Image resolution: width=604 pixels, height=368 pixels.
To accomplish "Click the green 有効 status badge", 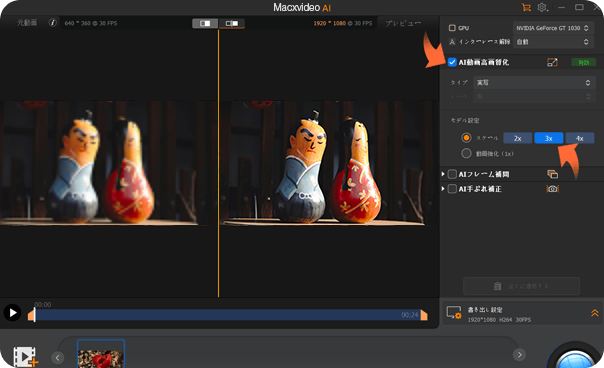I will [584, 62].
